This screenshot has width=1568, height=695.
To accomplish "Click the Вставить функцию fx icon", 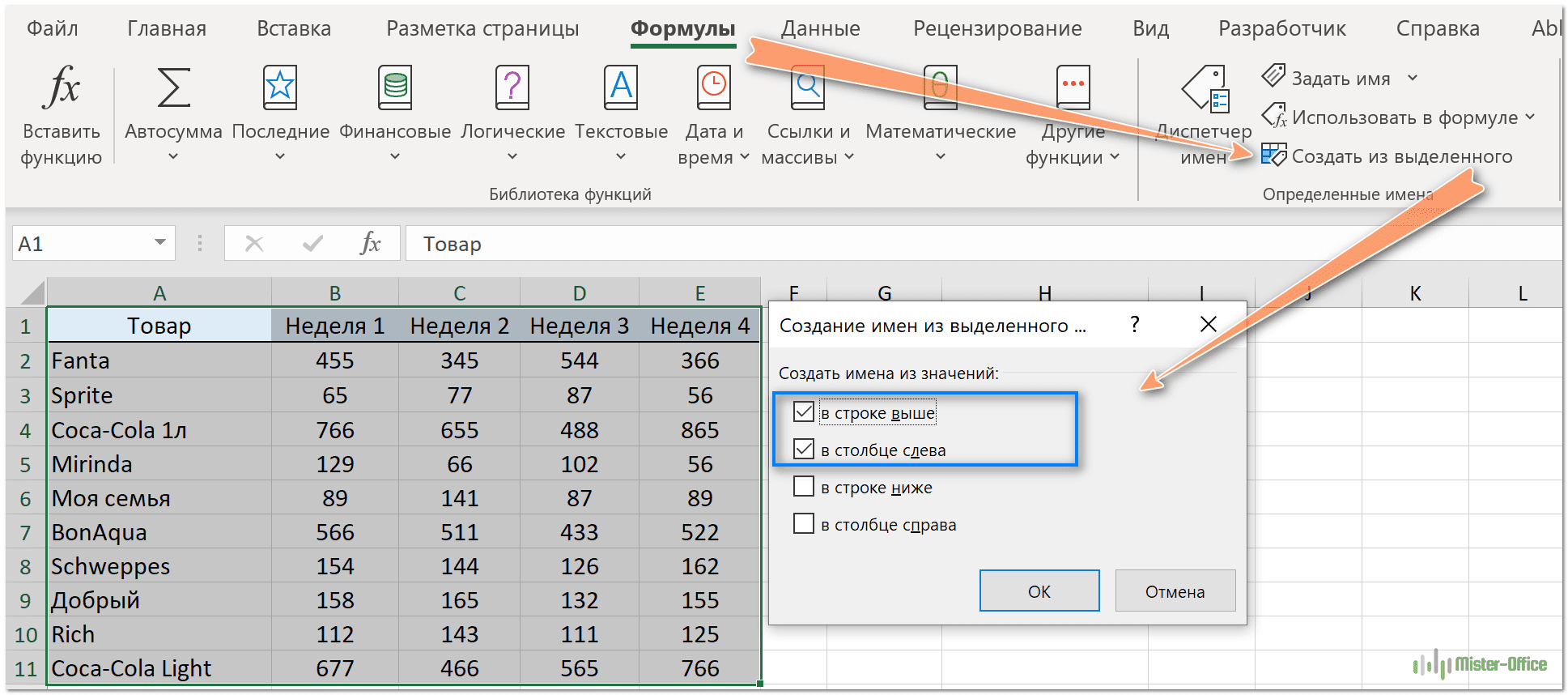I will [62, 87].
